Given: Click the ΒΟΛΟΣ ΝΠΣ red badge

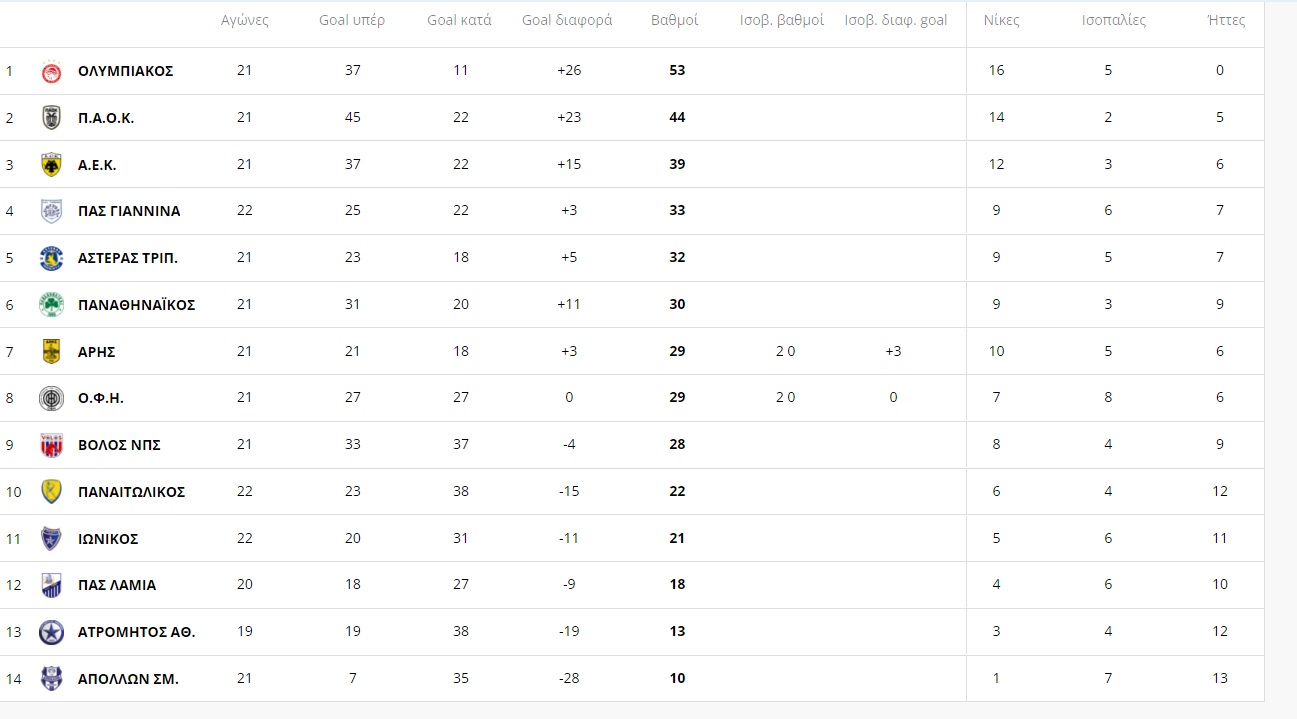Looking at the screenshot, I should coord(51,445).
